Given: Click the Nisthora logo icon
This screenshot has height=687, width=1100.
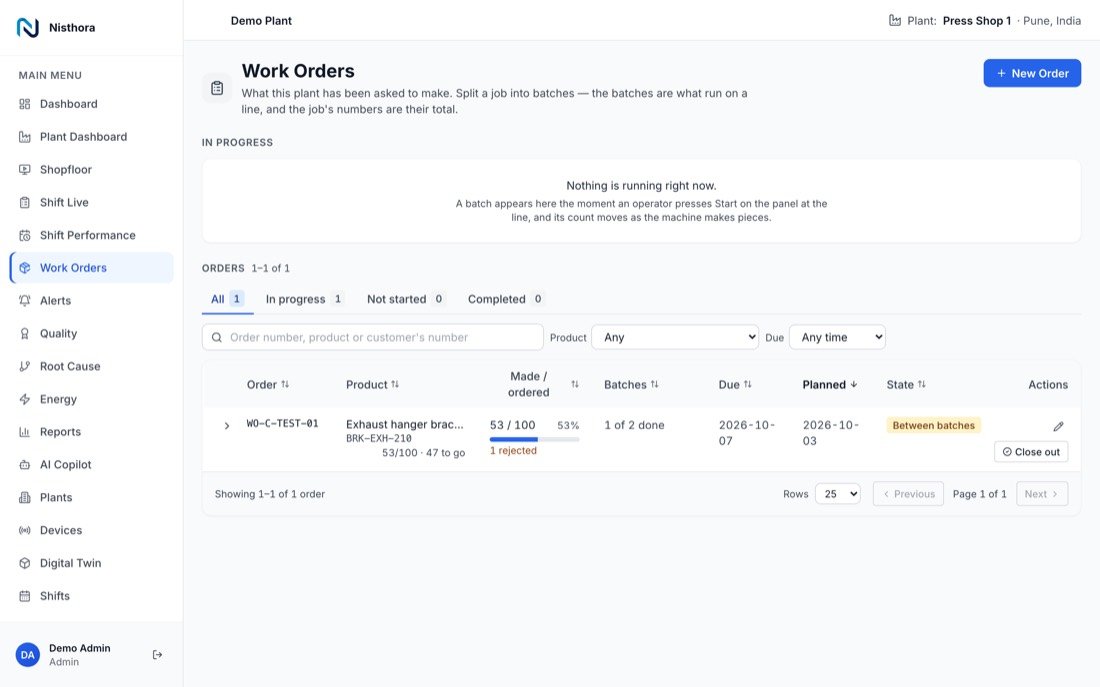Looking at the screenshot, I should click(x=27, y=27).
